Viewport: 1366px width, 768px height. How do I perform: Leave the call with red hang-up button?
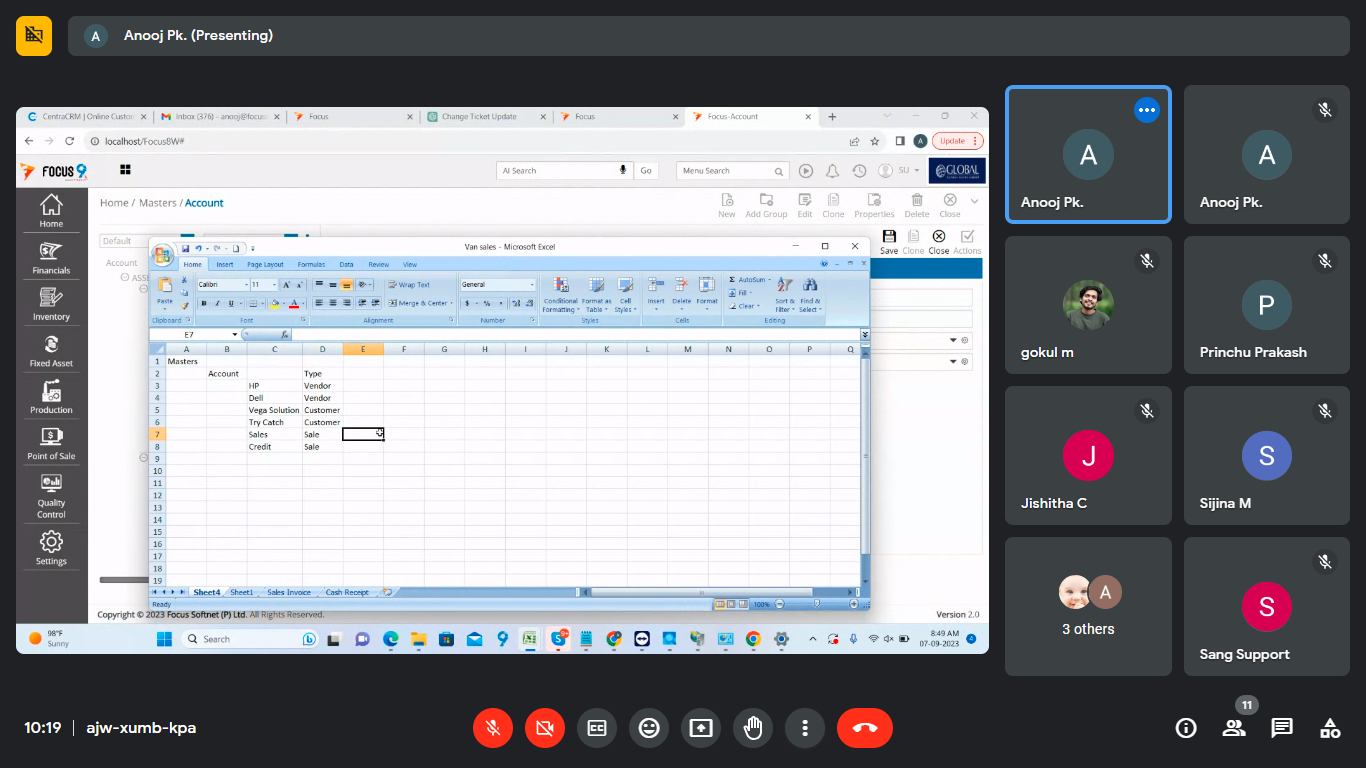(865, 728)
